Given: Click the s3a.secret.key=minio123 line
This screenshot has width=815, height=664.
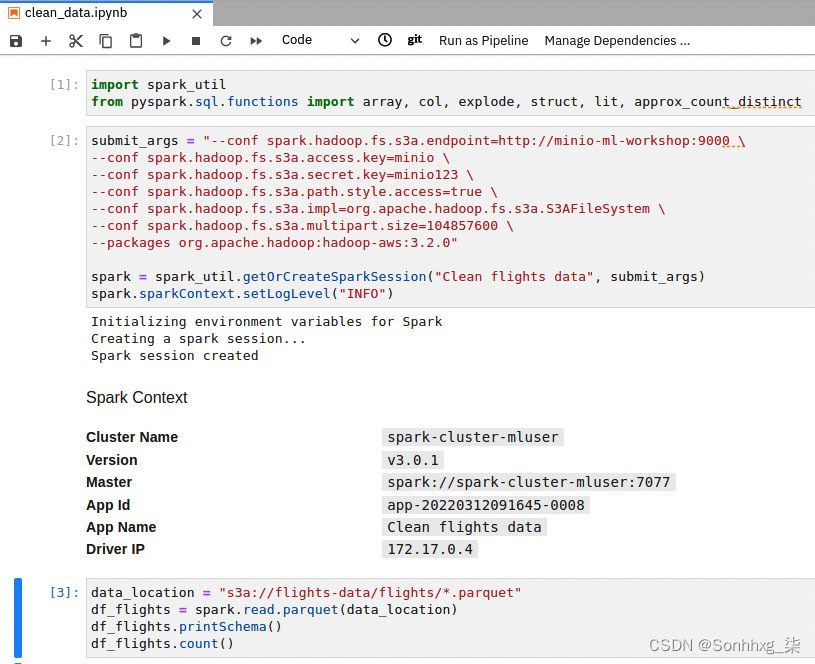Looking at the screenshot, I should click(282, 175).
